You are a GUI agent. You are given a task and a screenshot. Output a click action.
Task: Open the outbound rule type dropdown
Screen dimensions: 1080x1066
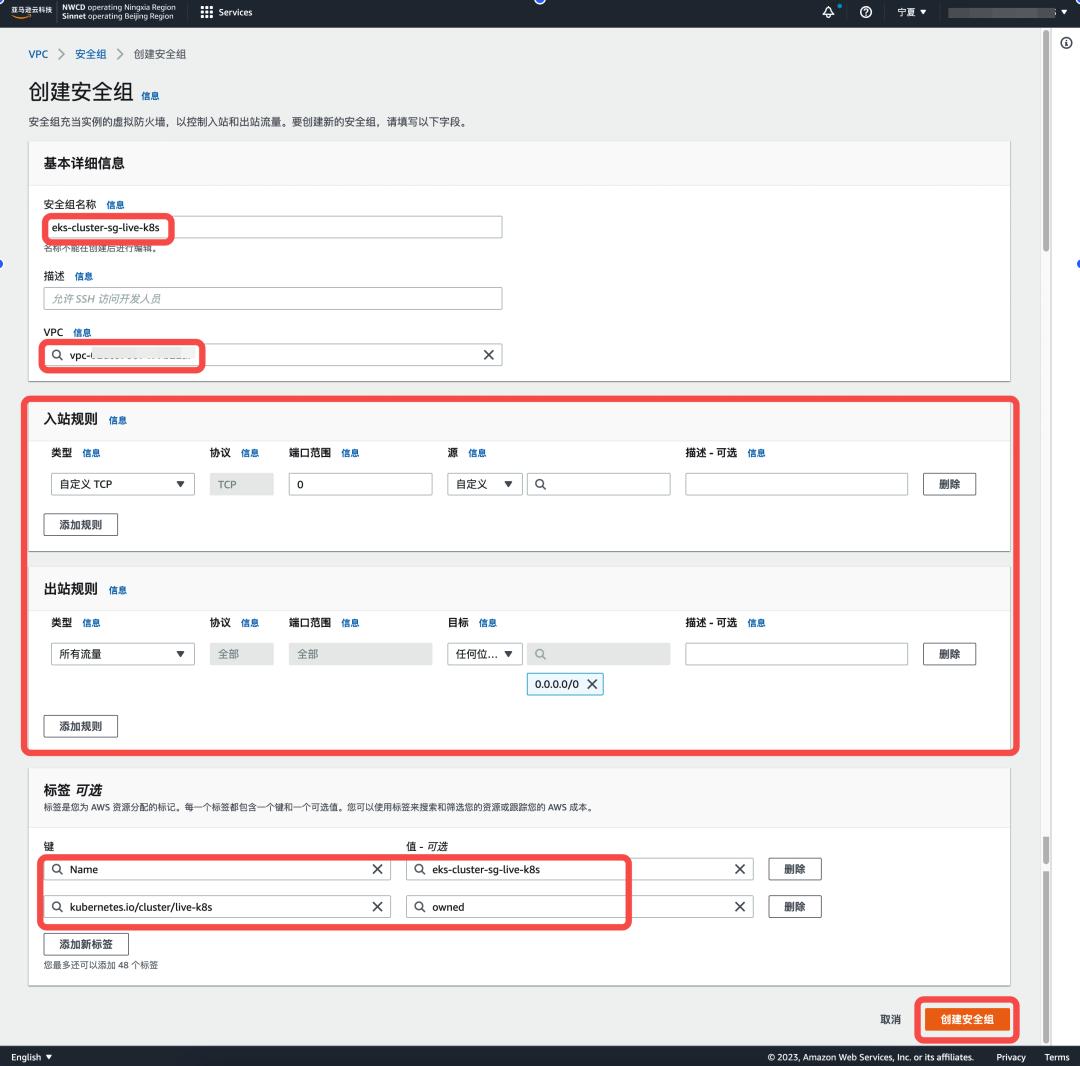(122, 654)
